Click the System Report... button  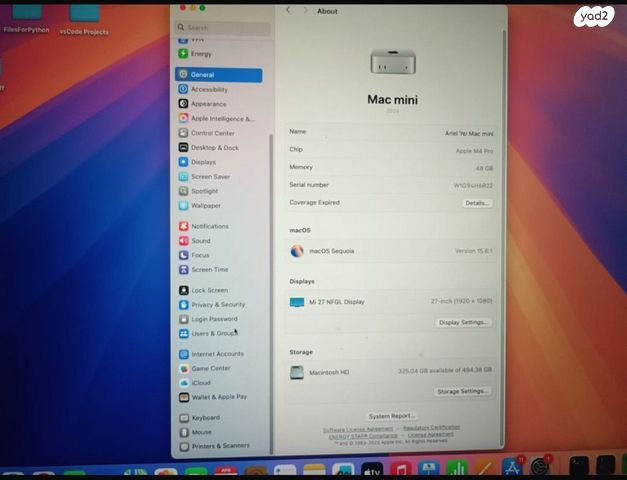pos(392,416)
